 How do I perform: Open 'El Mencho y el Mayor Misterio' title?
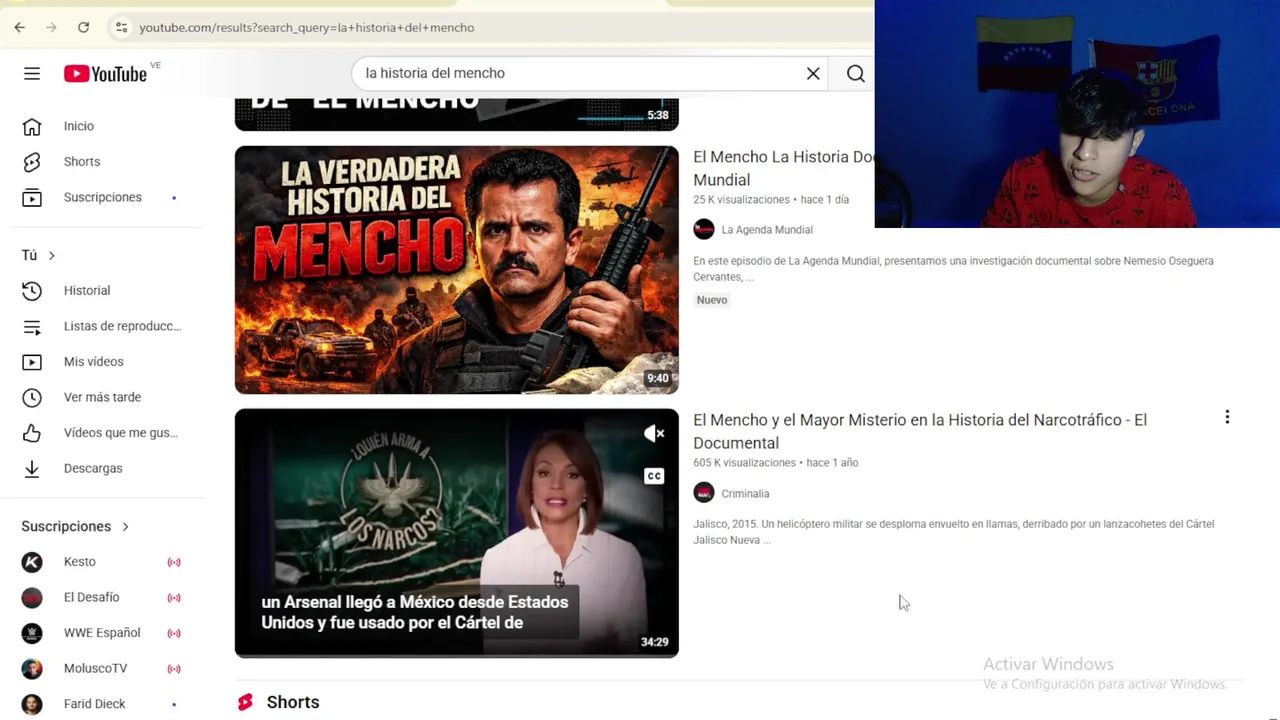pyautogui.click(x=920, y=431)
